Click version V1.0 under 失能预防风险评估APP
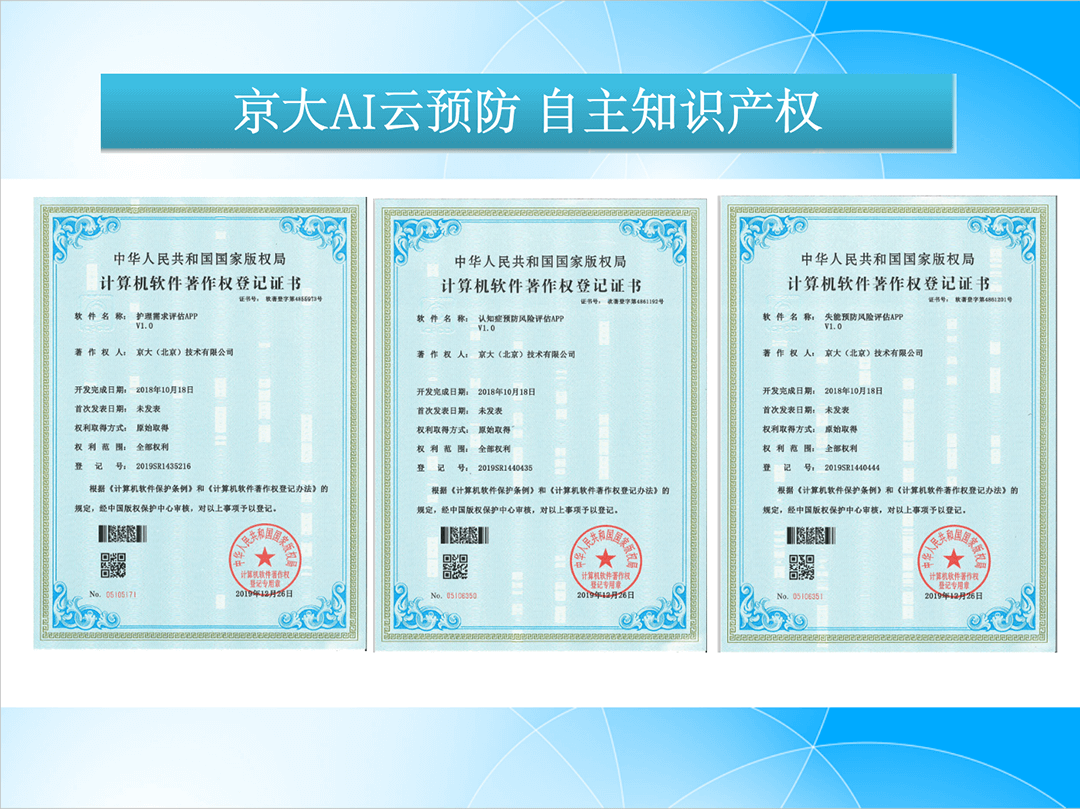Screen dimensions: 1080x809 [x=833, y=326]
